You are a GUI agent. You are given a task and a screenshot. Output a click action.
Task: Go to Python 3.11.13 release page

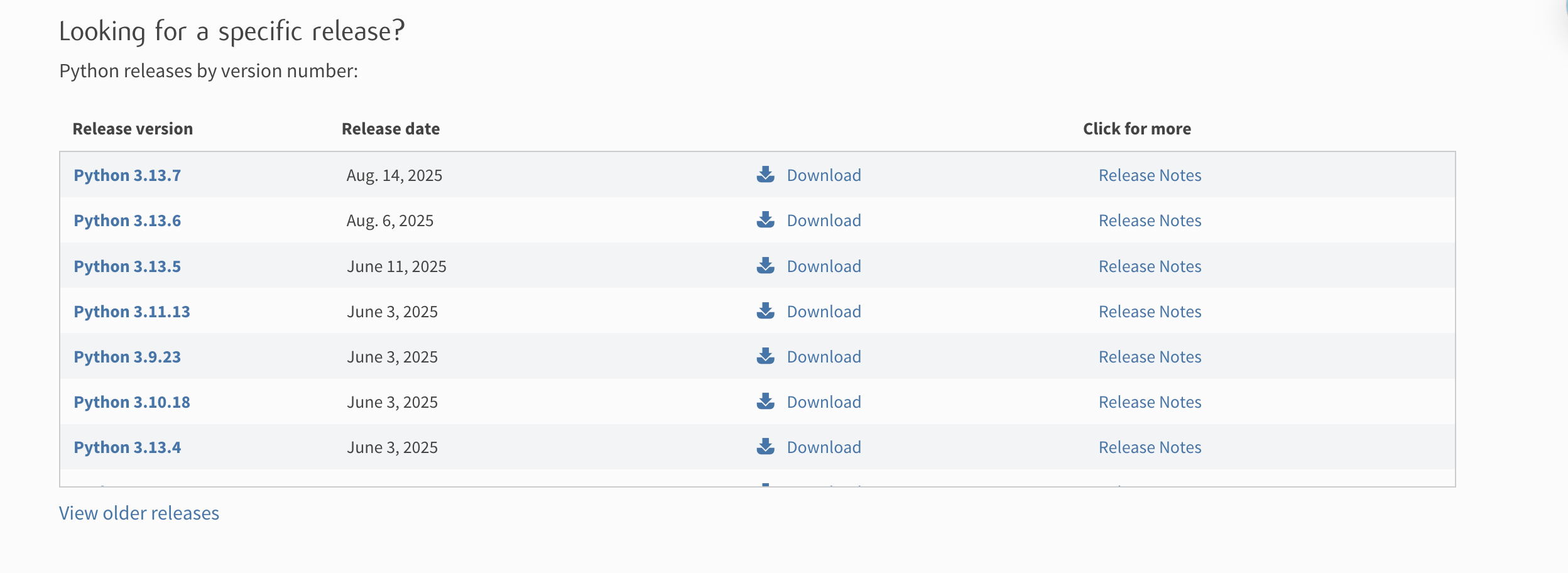coord(132,312)
